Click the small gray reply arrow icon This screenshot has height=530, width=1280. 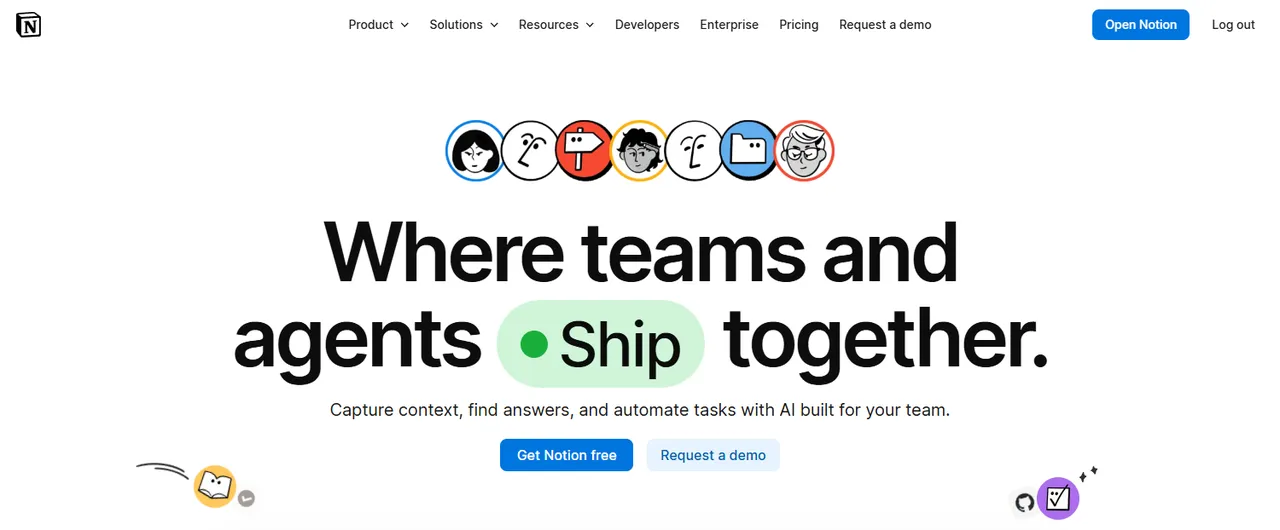pos(247,498)
